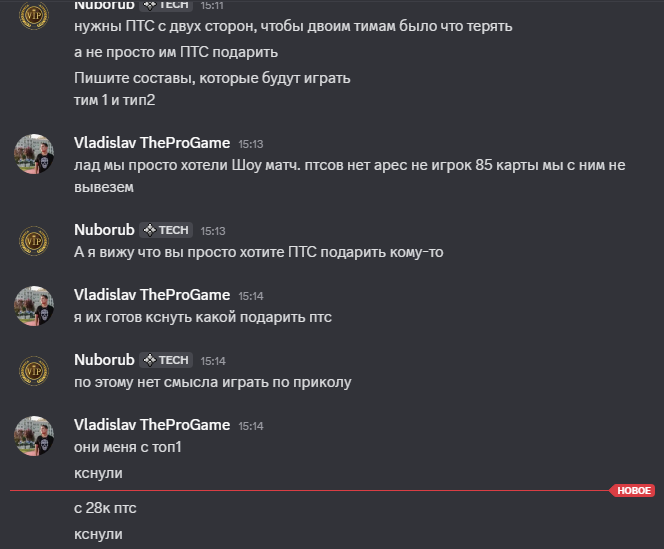
Task: Click Nuborub's VIP avatar beside the 15:13 message
Action: 34,240
